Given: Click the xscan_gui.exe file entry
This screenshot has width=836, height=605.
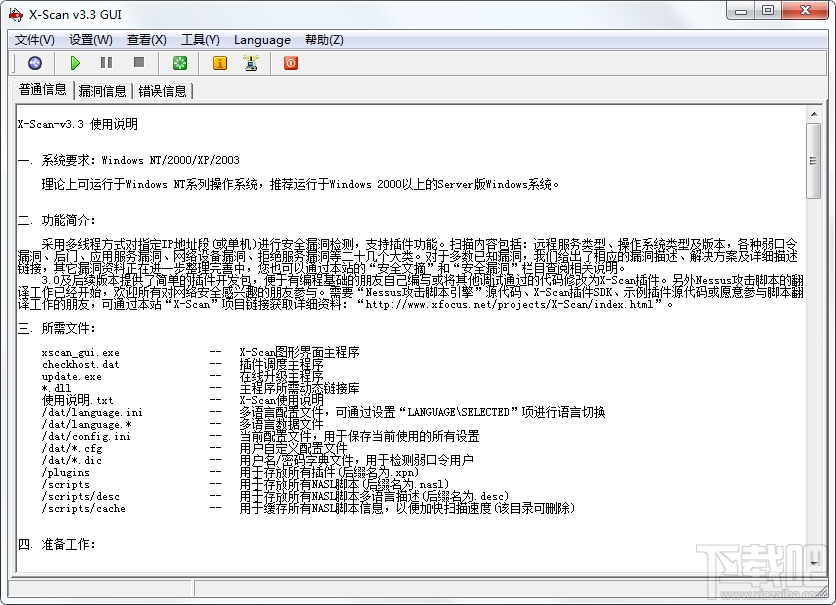Looking at the screenshot, I should (81, 353).
